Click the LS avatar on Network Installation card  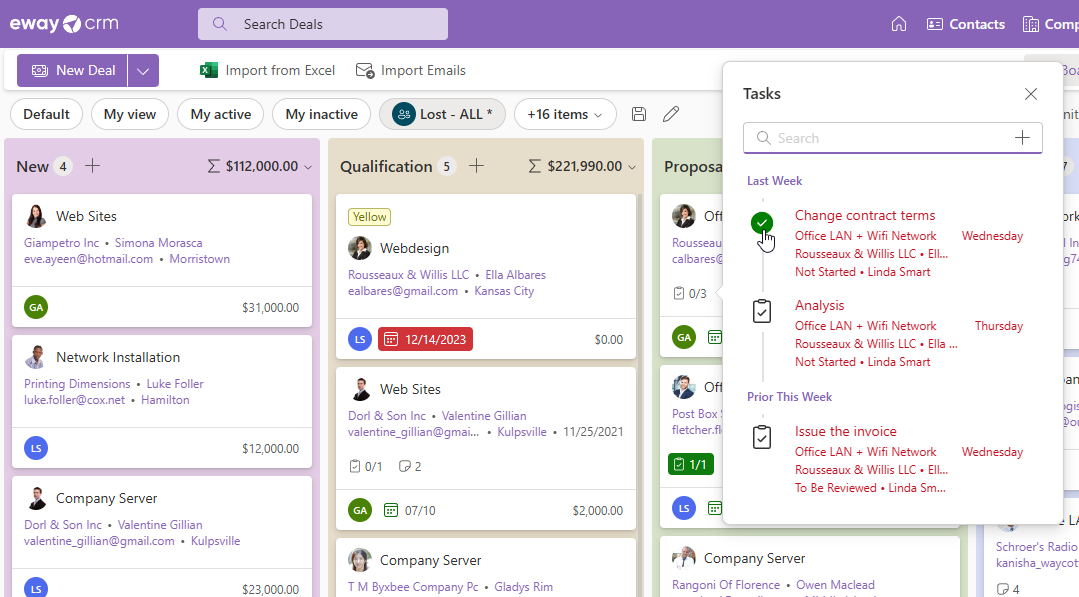36,448
